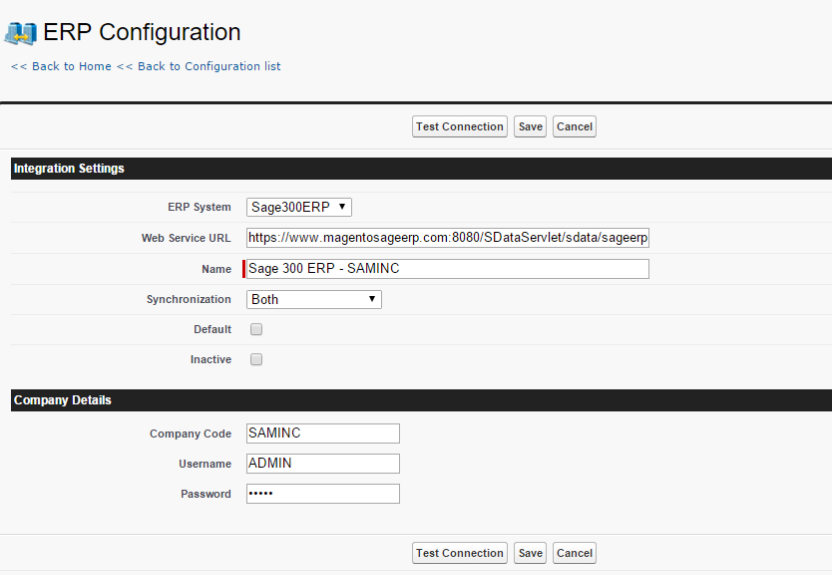Click bottom Test Connection button
834x575 pixels.
pos(460,553)
